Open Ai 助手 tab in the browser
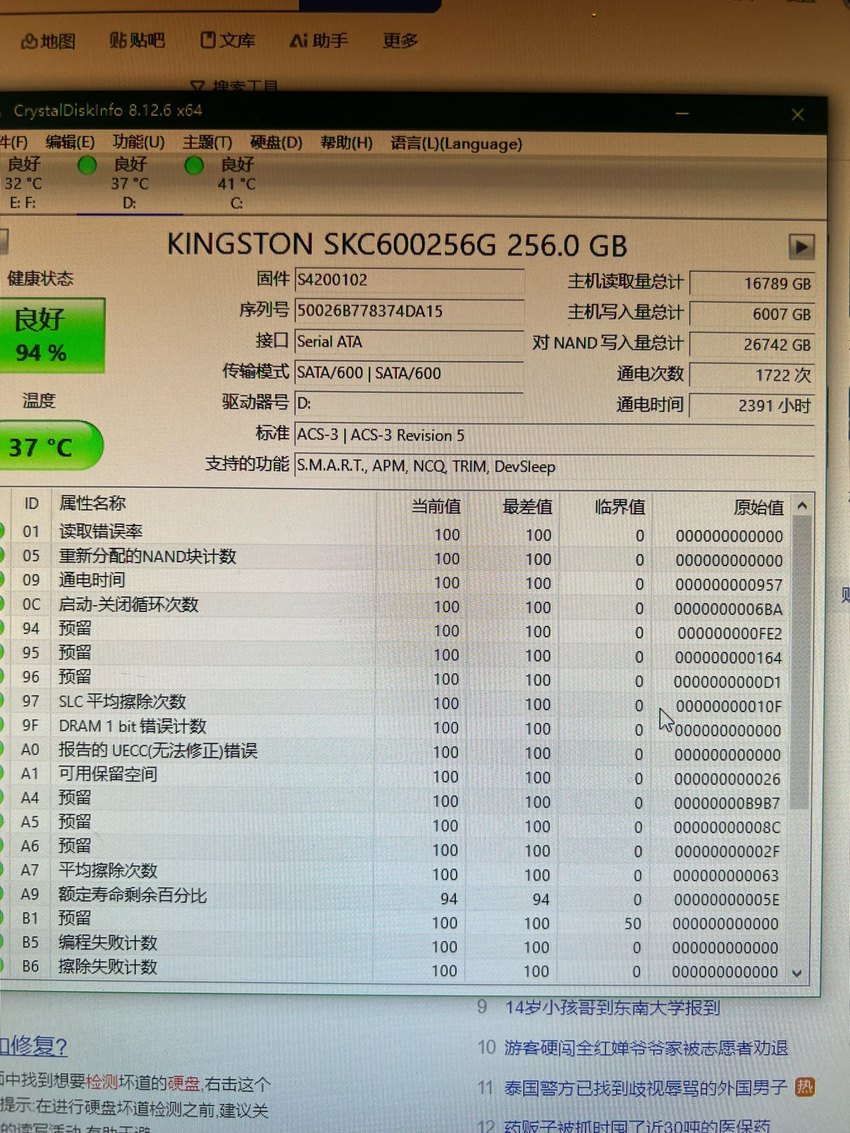This screenshot has width=850, height=1133. [319, 40]
